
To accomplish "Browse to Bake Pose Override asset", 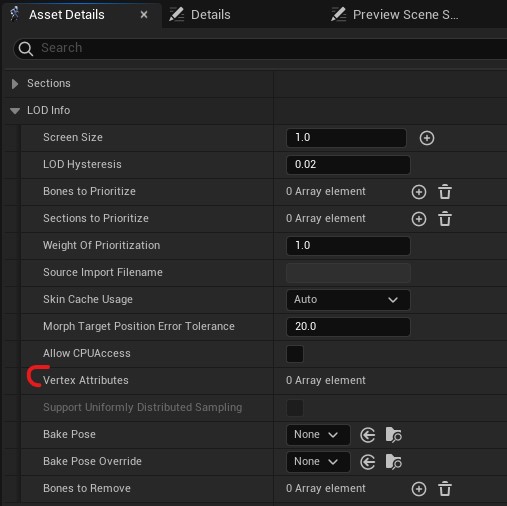I will pos(393,462).
